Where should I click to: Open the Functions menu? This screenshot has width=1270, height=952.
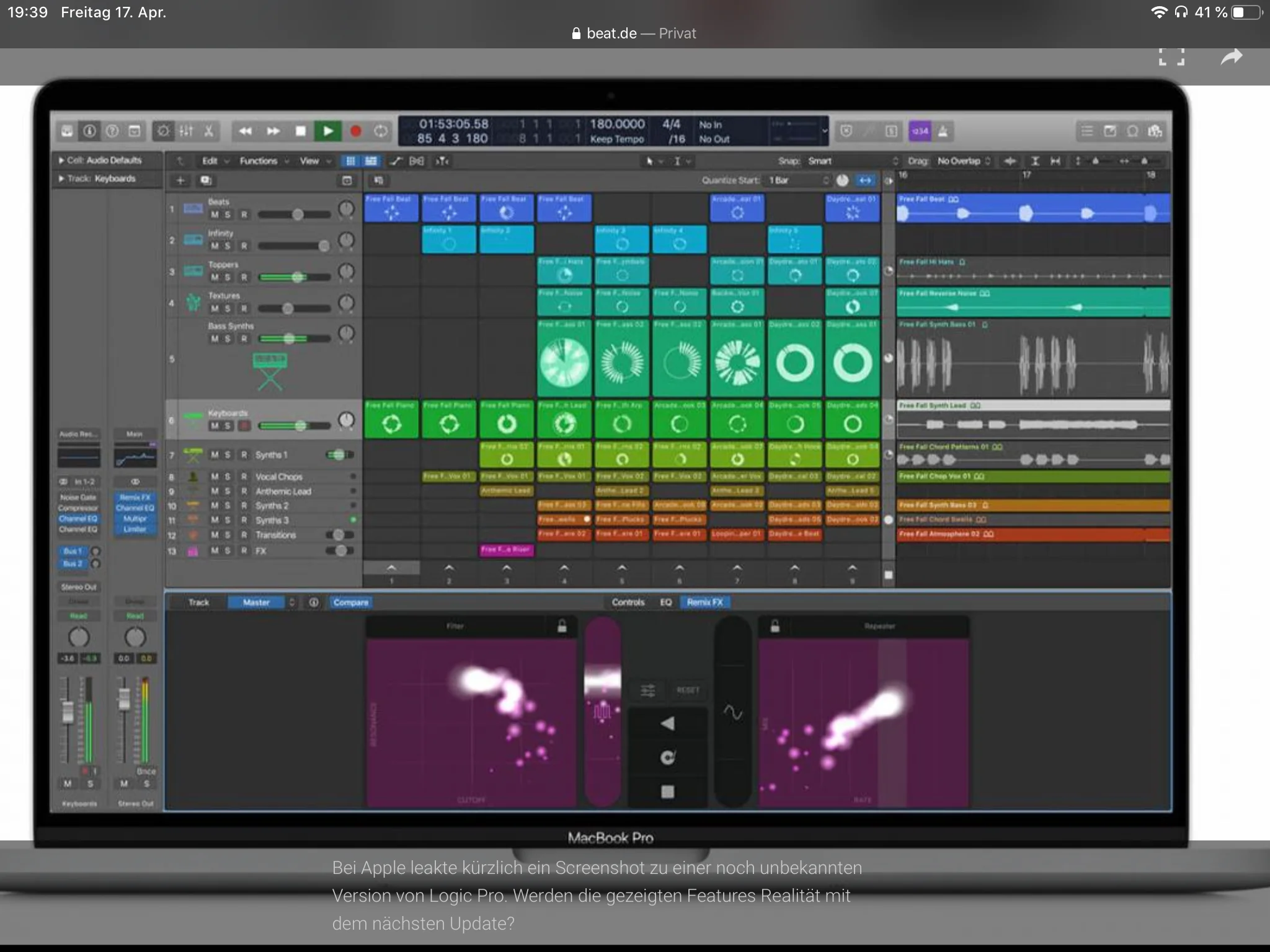point(264,161)
